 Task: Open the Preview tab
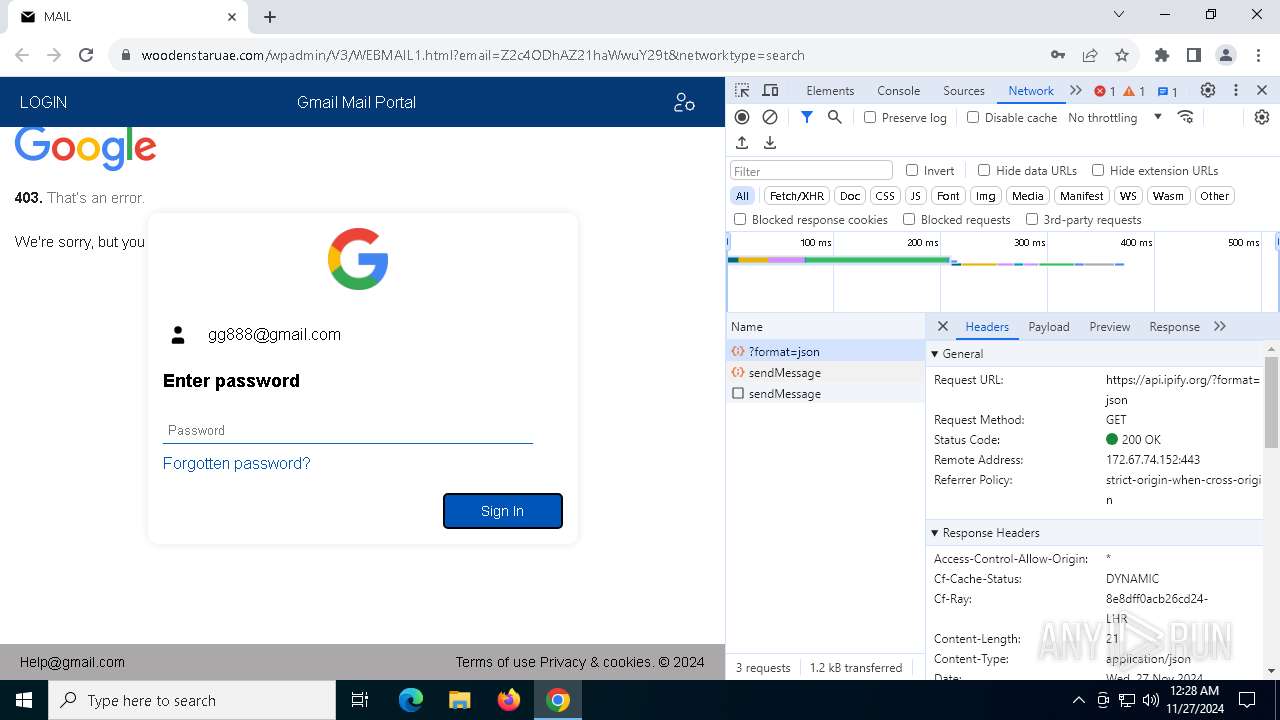pyautogui.click(x=1110, y=326)
